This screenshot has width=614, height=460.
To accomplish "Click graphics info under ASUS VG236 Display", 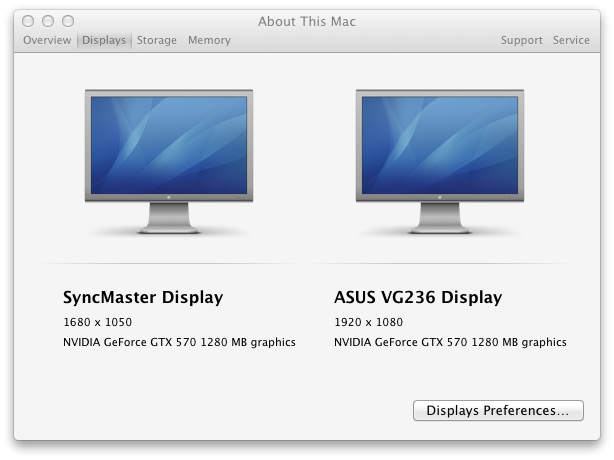I will click(x=450, y=342).
